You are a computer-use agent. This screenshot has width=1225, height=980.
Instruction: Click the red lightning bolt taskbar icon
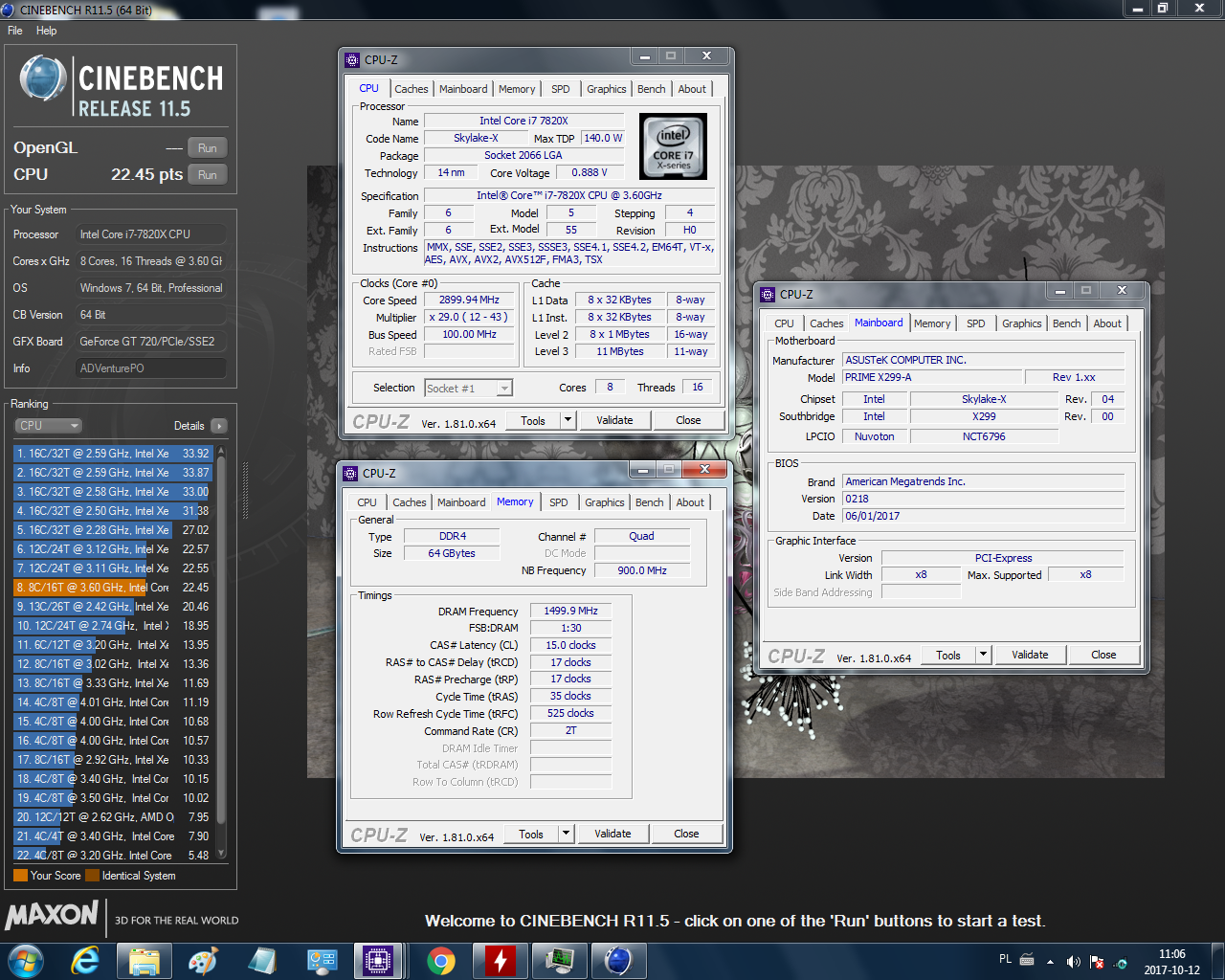[x=500, y=960]
